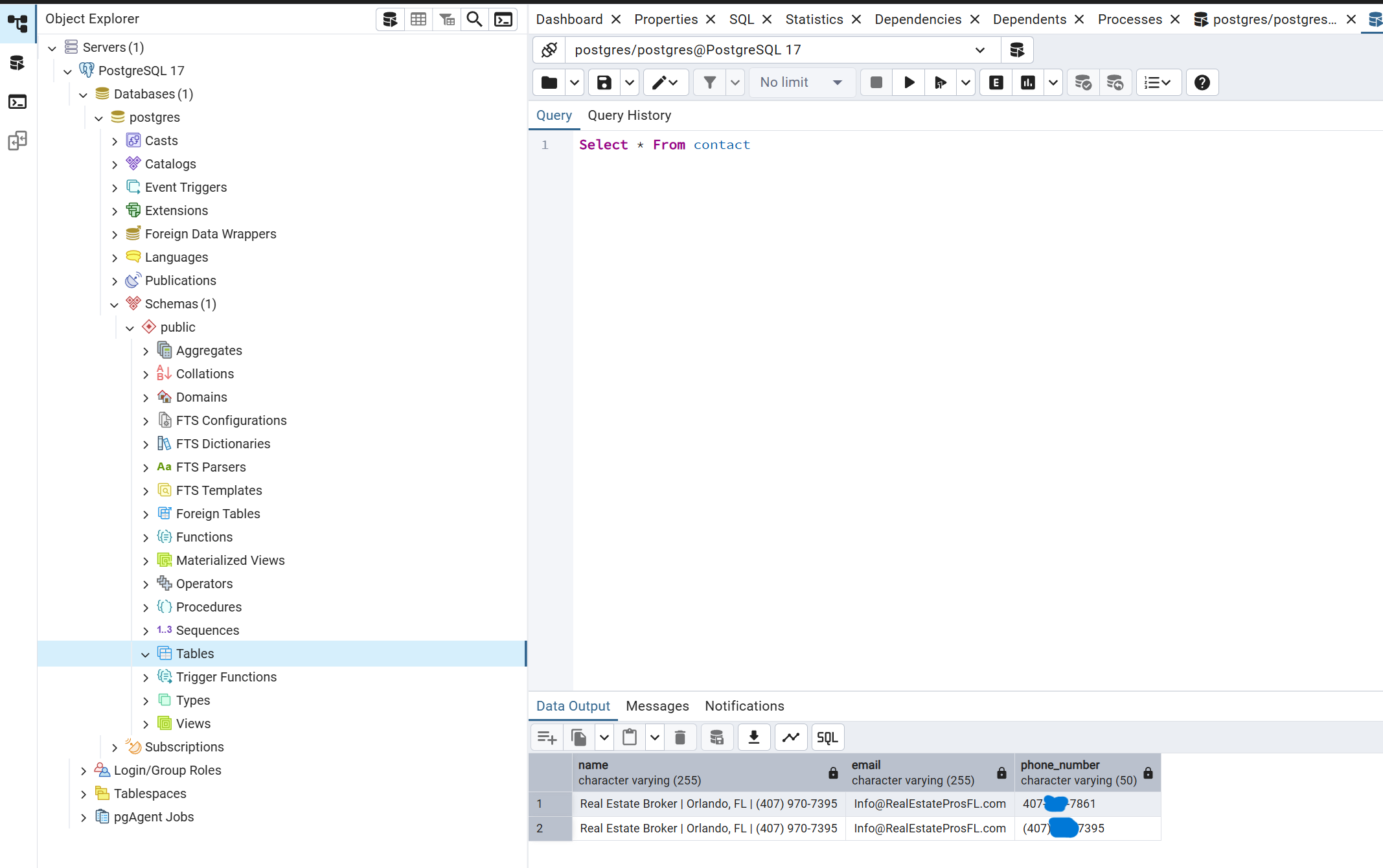1383x868 pixels.
Task: Click the Open File folder icon
Action: tap(549, 82)
